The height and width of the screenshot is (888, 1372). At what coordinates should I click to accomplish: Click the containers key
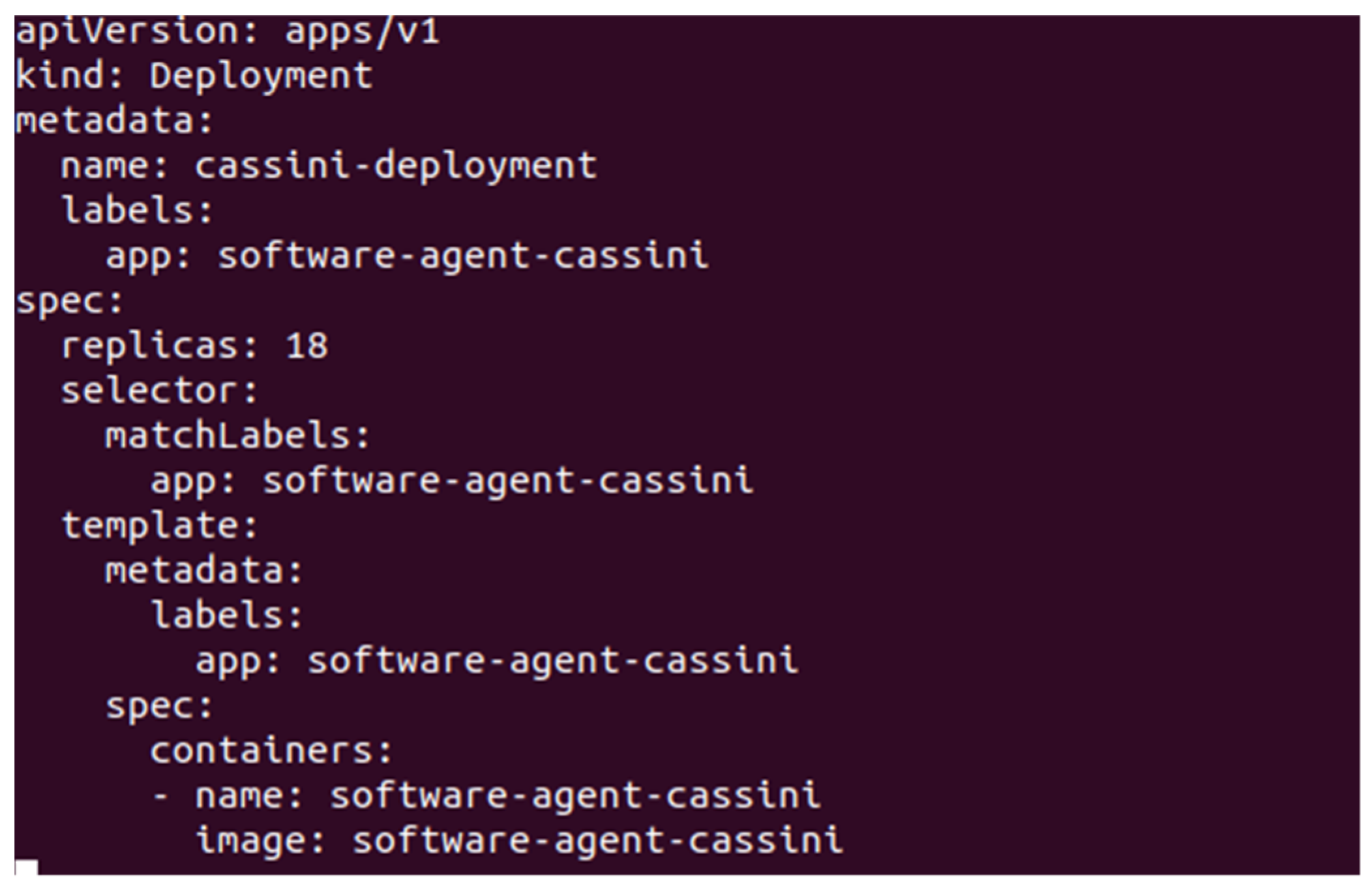click(x=264, y=751)
